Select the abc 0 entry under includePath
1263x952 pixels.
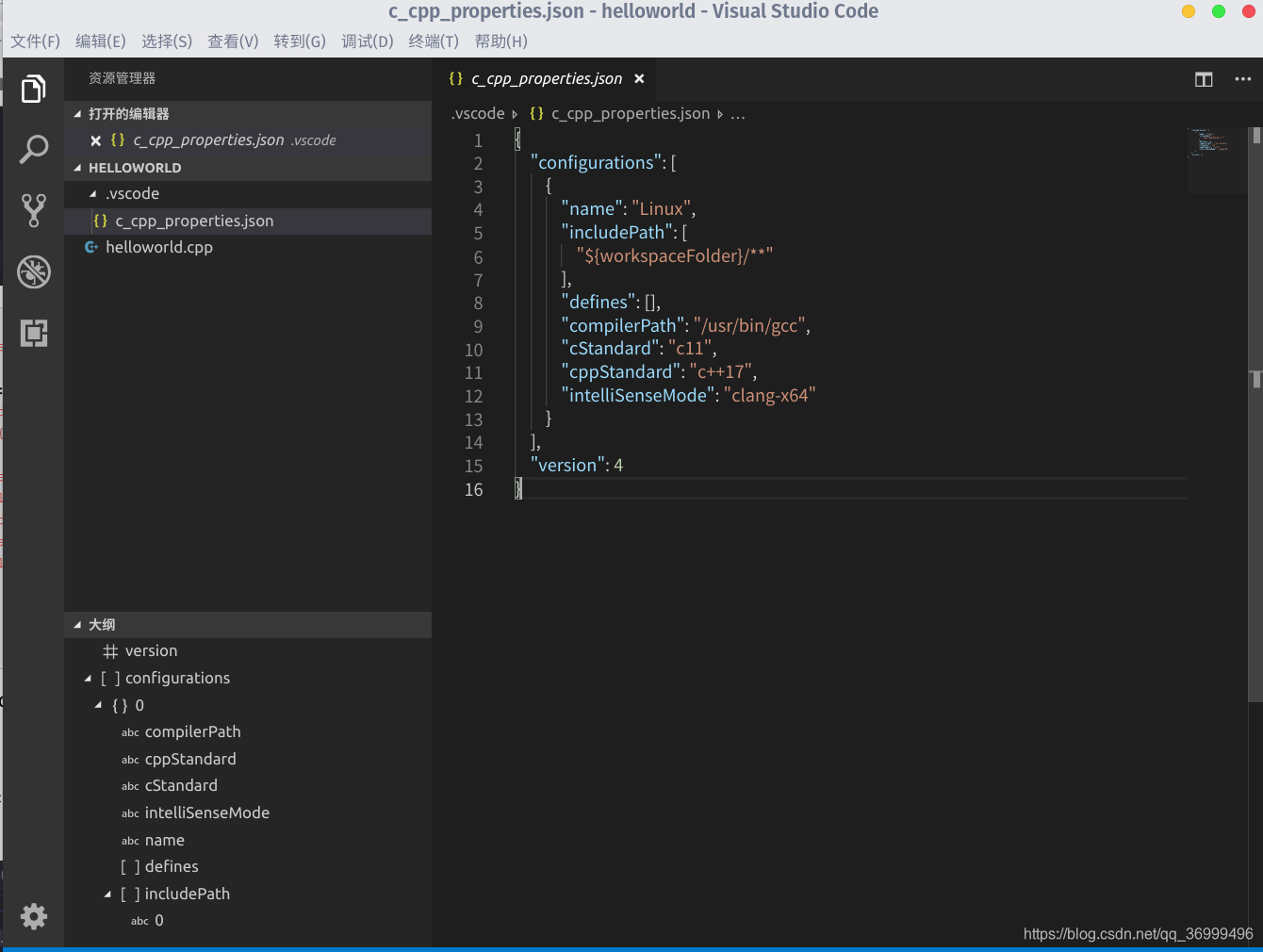click(248, 920)
